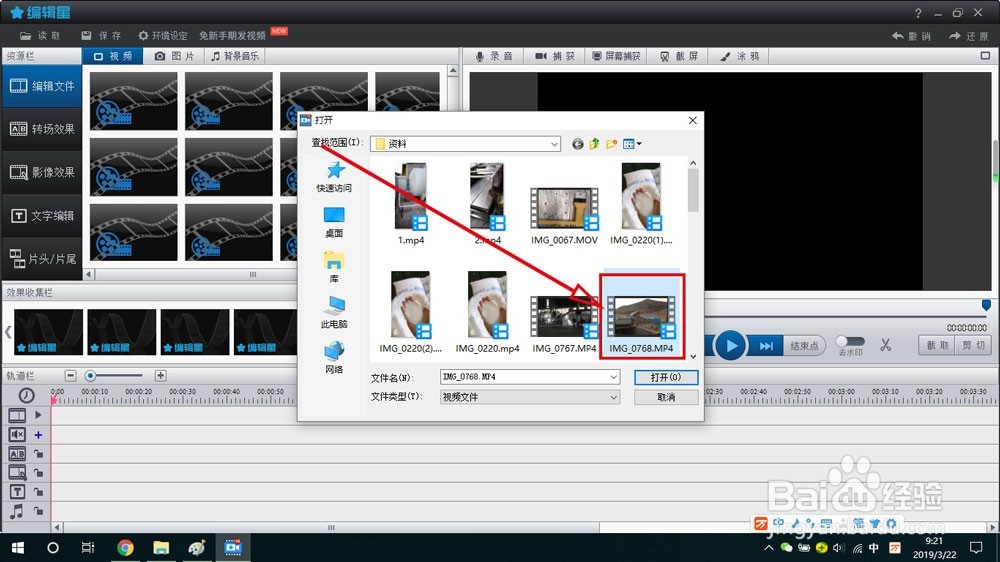Click the 屏幕捕获 screen capture tool

(x=616, y=56)
